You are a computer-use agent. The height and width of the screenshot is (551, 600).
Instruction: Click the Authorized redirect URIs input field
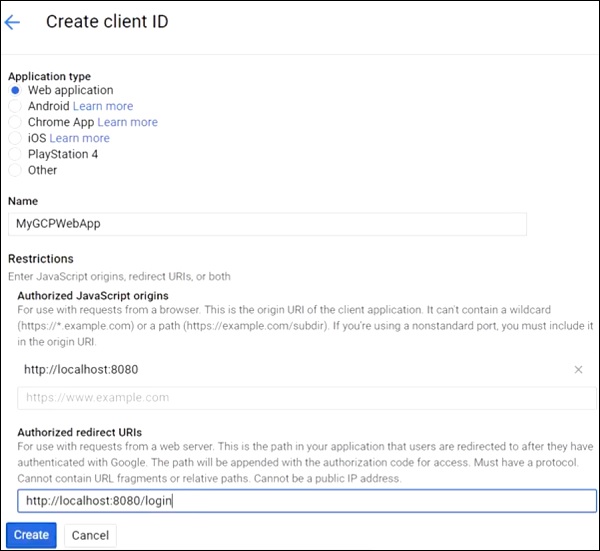(306, 500)
